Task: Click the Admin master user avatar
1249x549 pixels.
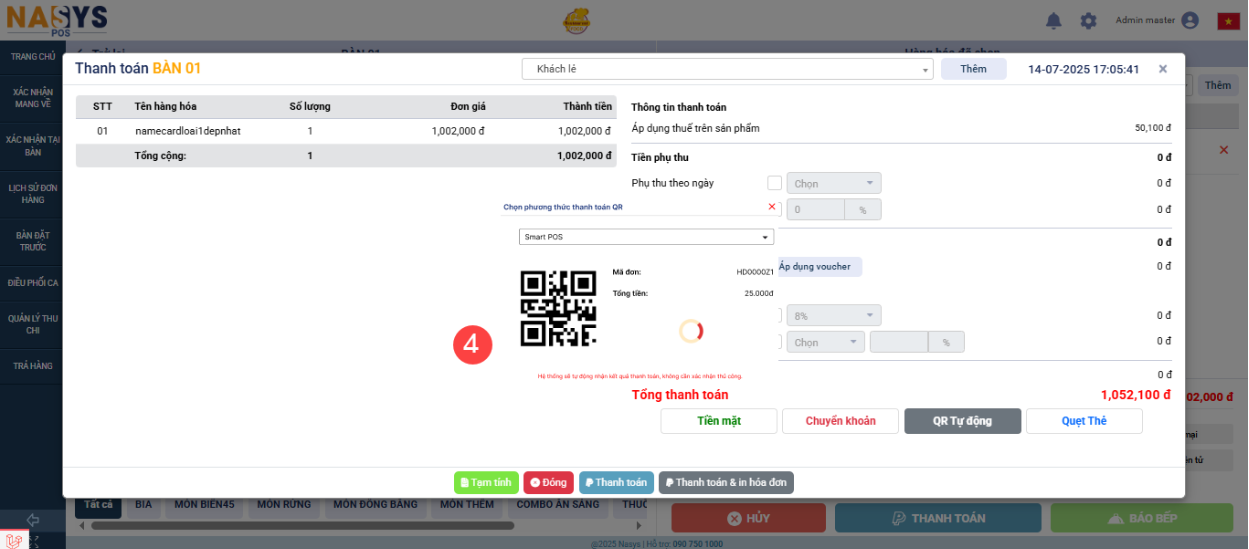Action: point(1189,21)
